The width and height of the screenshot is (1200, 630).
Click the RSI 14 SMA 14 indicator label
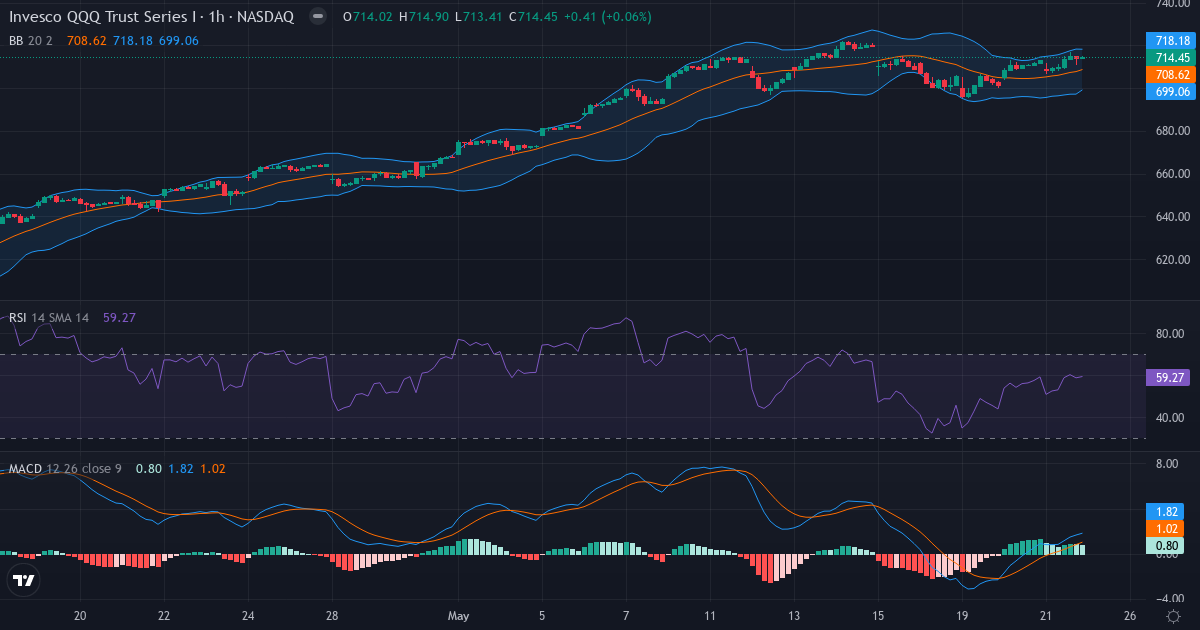click(x=50, y=318)
